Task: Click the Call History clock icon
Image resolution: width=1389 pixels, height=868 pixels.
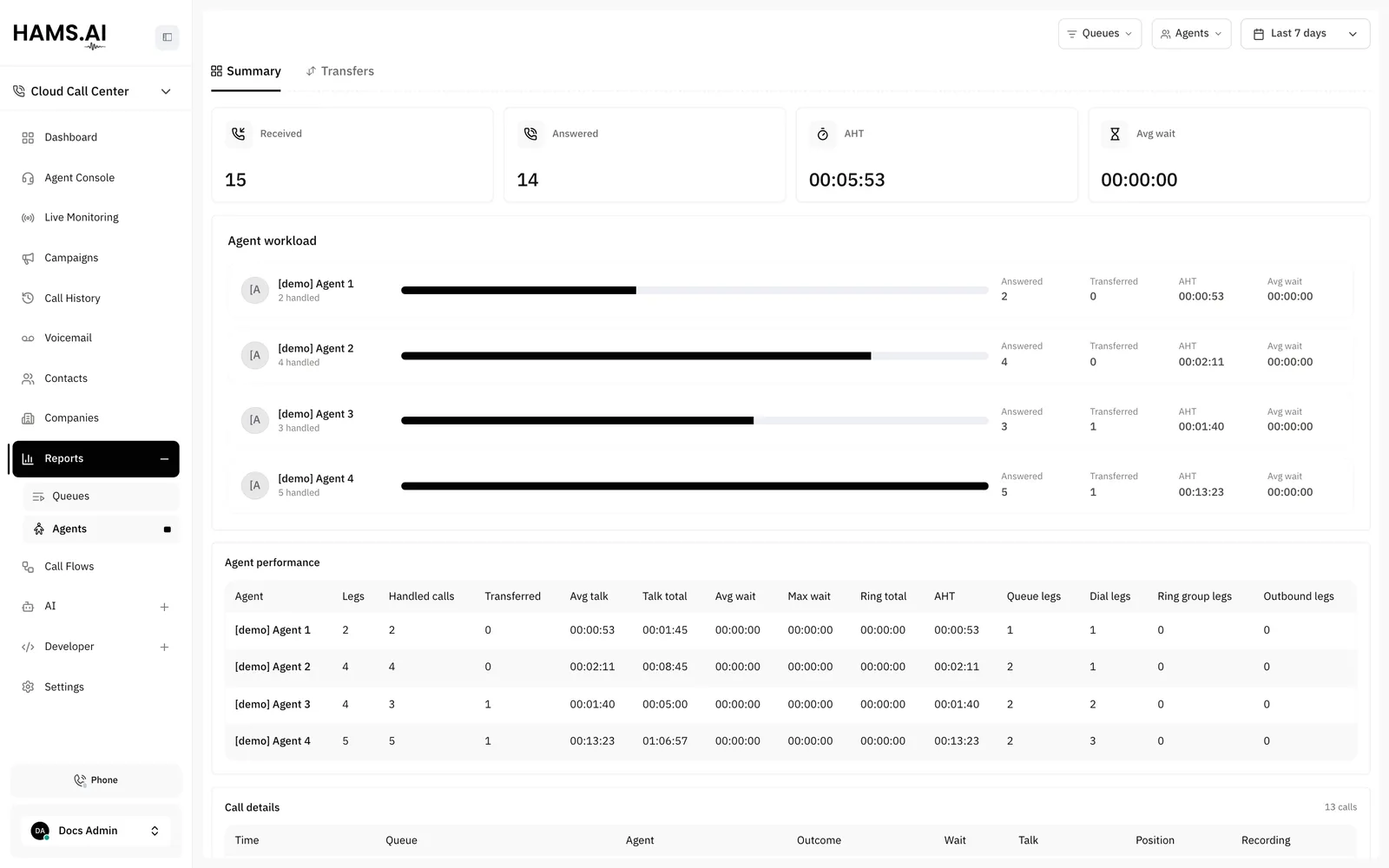Action: [28, 299]
